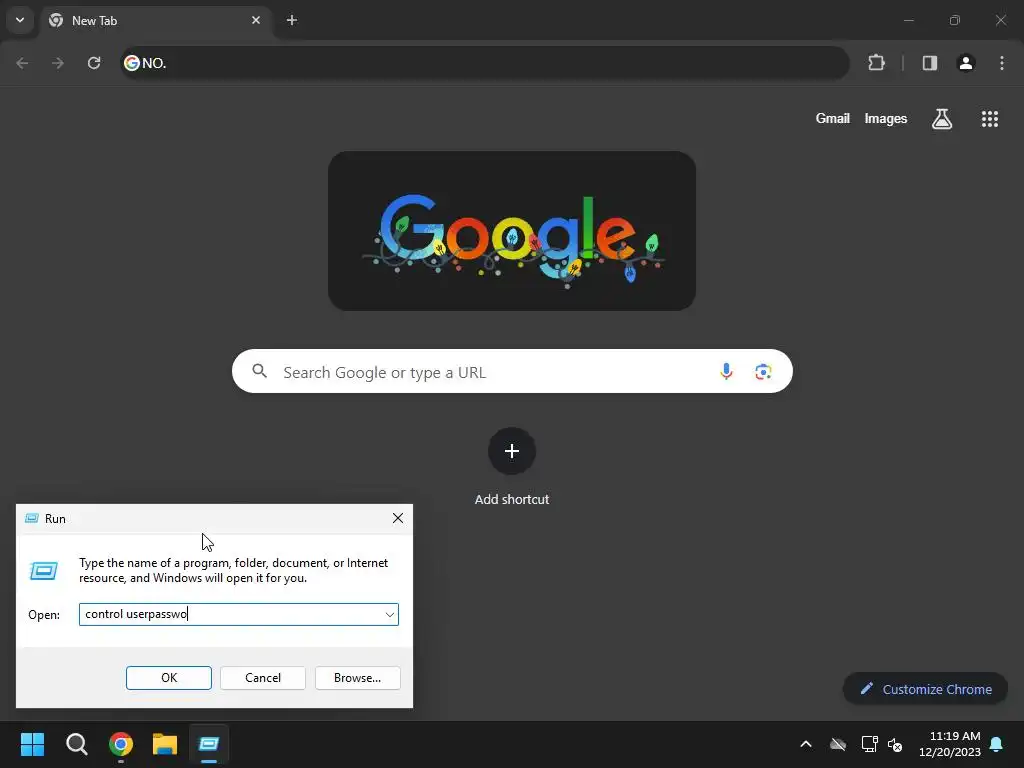Click Customize Chrome button
This screenshot has height=768, width=1024.
click(925, 689)
